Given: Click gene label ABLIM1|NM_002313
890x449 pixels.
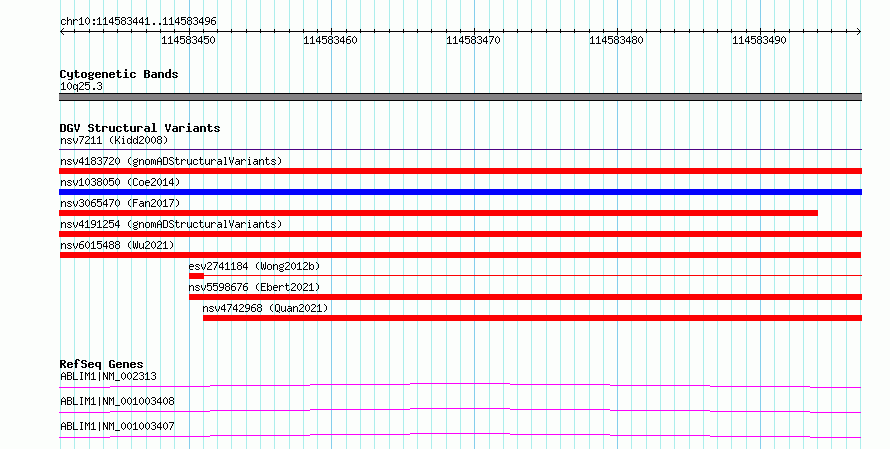Looking at the screenshot, I should click(108, 376).
